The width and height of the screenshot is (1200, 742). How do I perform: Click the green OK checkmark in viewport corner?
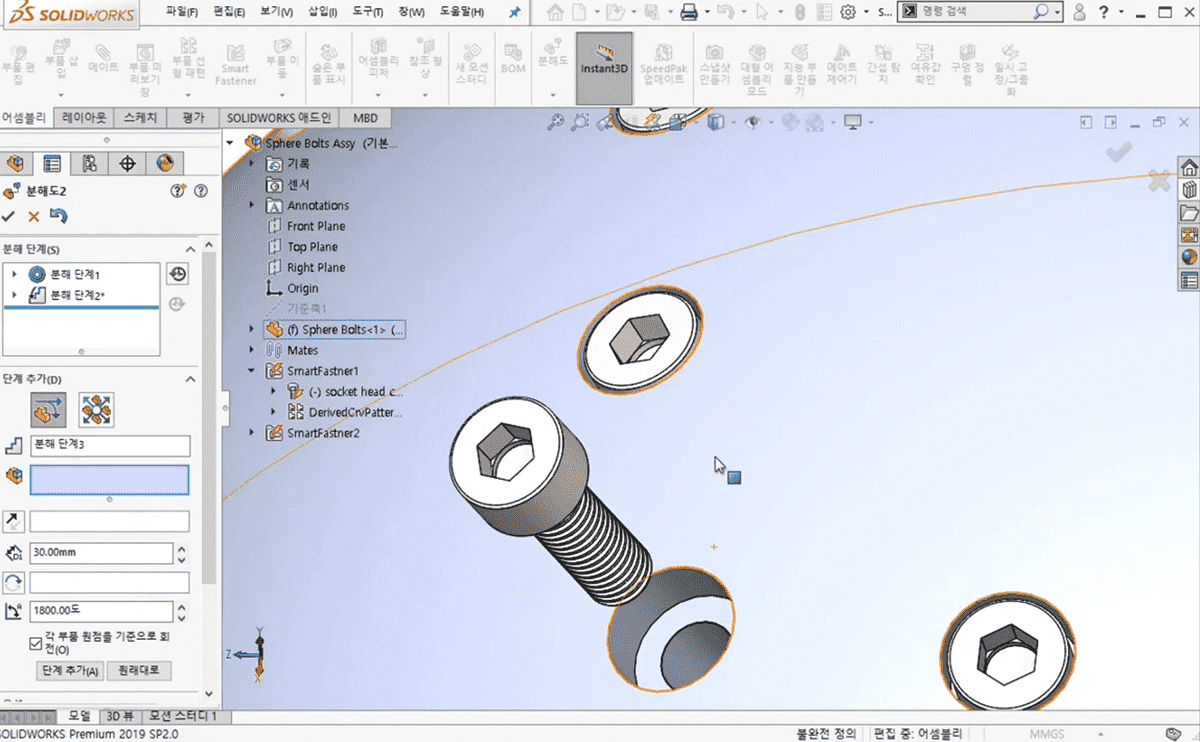(1118, 152)
